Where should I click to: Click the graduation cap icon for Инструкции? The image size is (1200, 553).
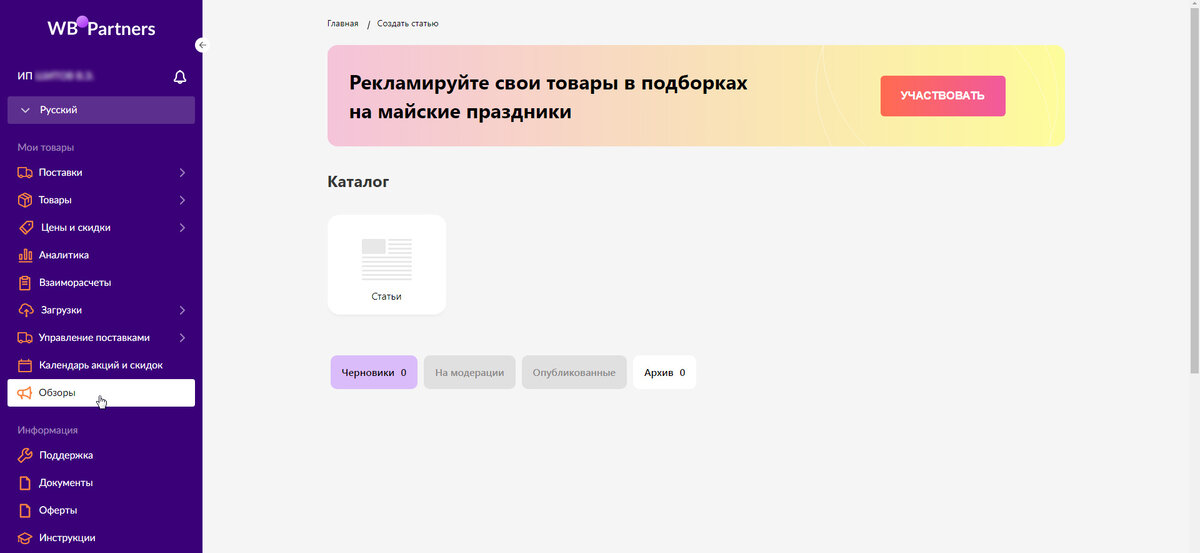point(25,538)
